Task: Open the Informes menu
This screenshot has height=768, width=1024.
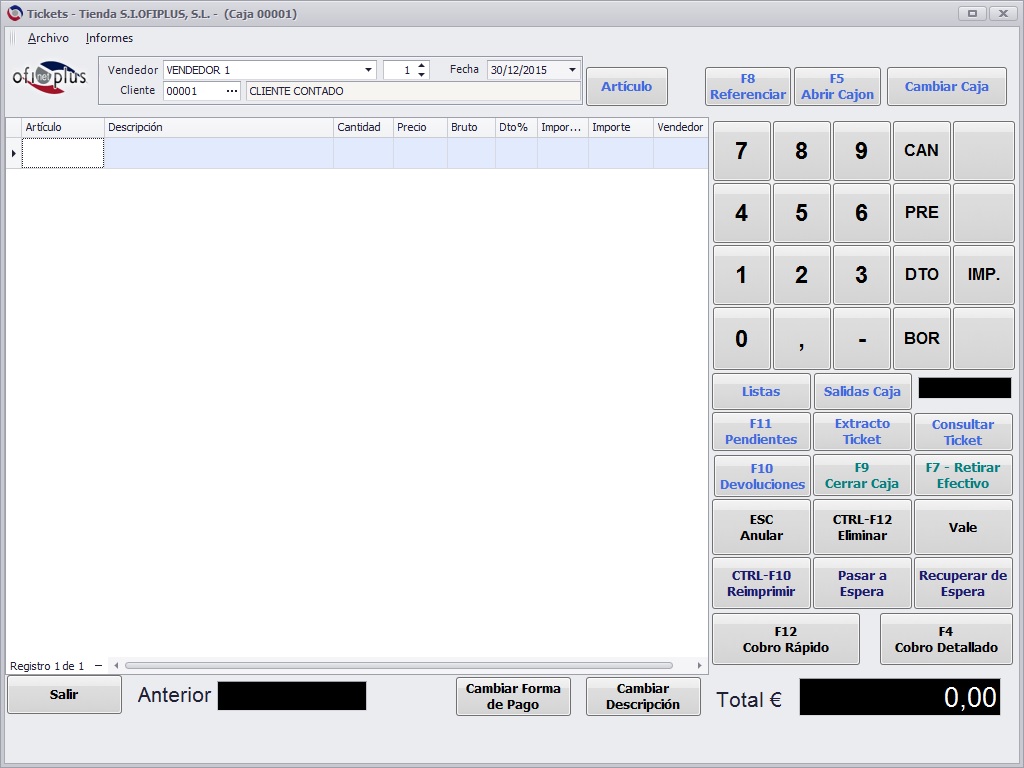Action: (109, 38)
